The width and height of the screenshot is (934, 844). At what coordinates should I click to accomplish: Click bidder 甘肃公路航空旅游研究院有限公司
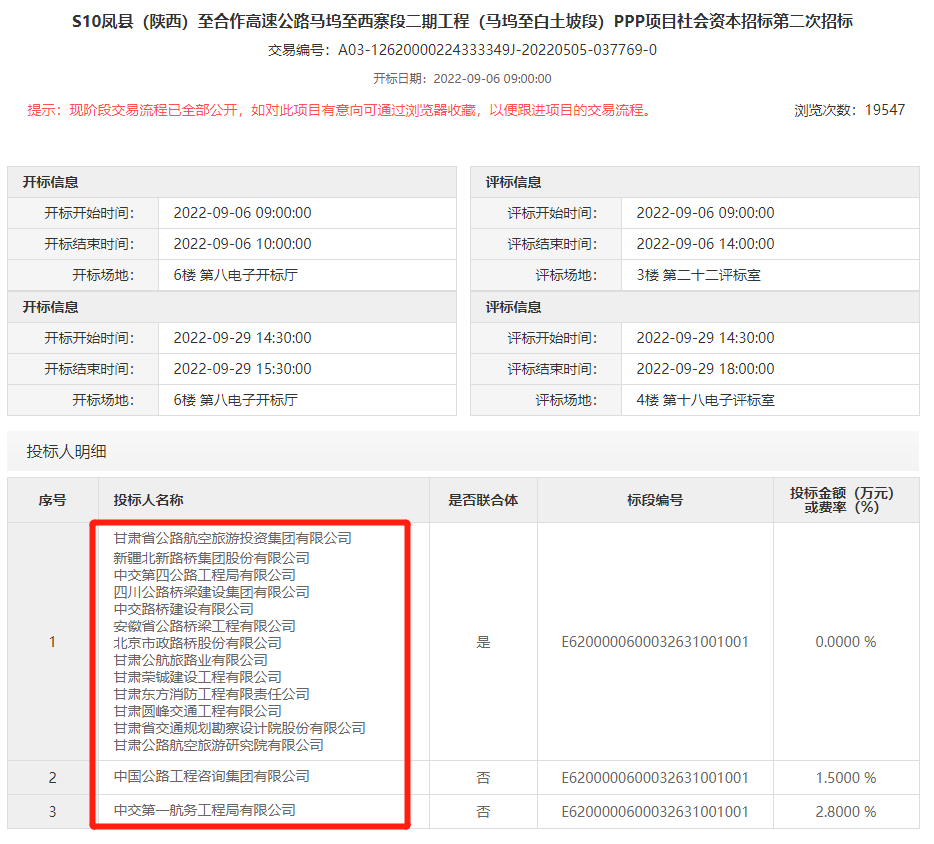(x=219, y=745)
